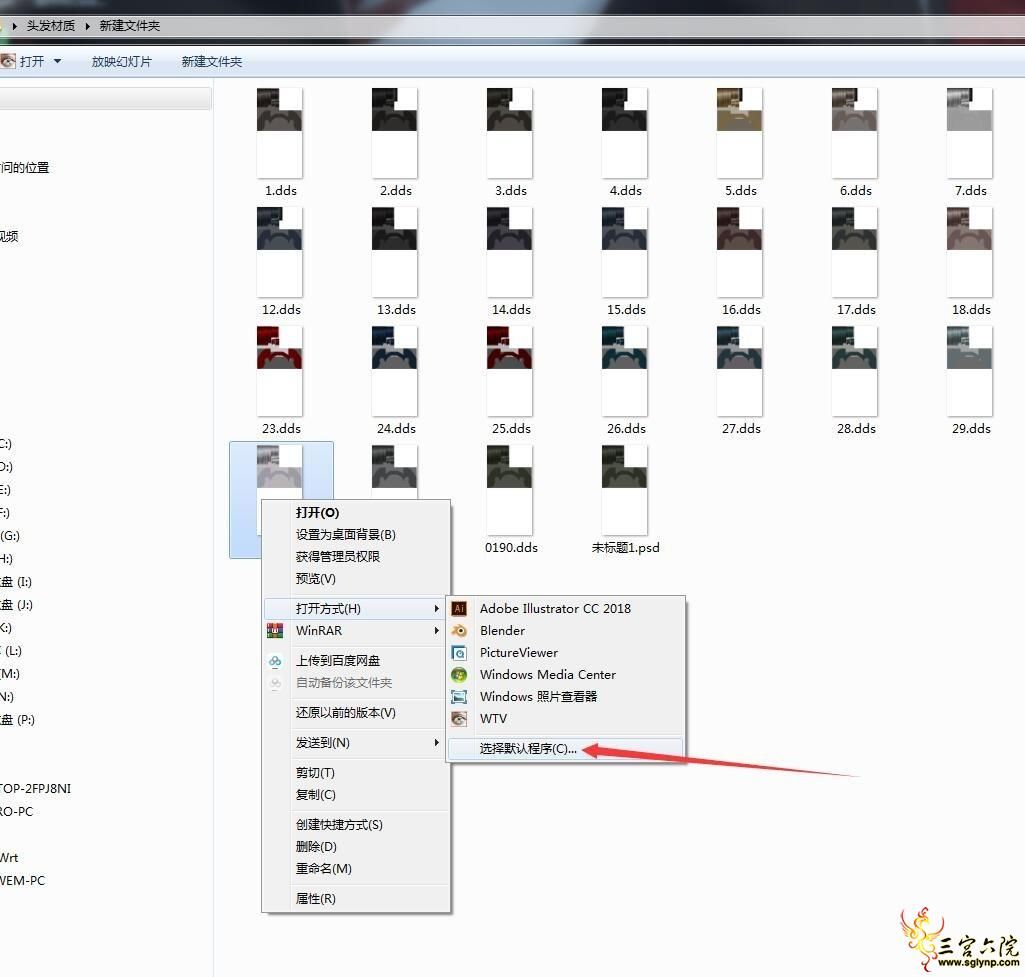Viewport: 1025px width, 977px height.
Task: Select the 2.dds file thumbnail
Action: tap(395, 133)
